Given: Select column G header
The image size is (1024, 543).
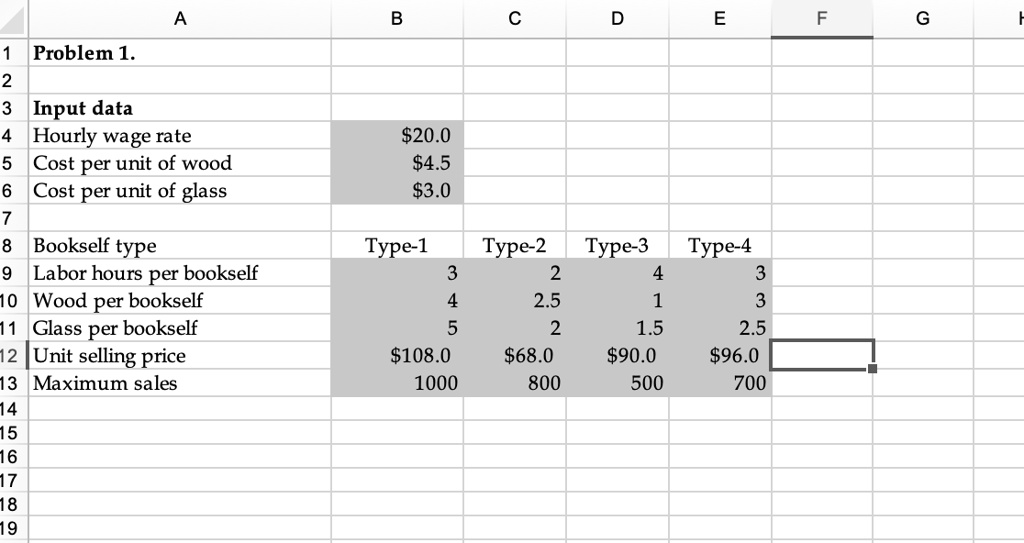Looking at the screenshot, I should coord(922,17).
